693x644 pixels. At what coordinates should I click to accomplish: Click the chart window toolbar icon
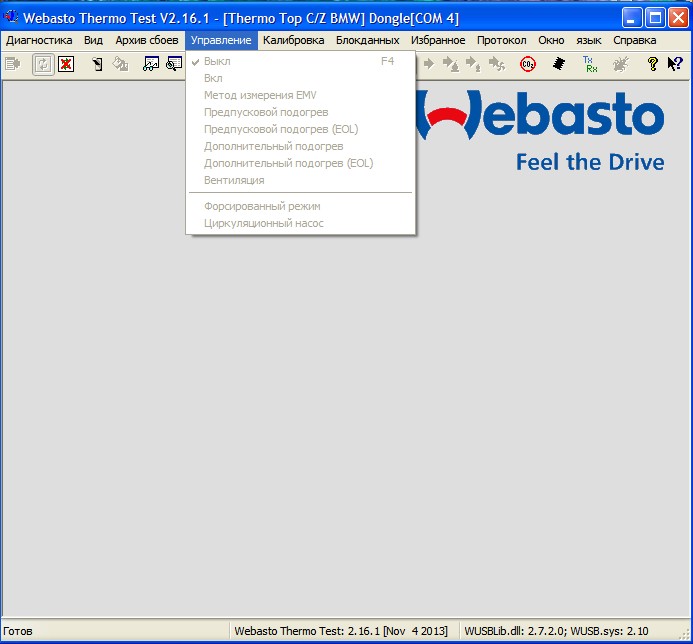click(151, 65)
